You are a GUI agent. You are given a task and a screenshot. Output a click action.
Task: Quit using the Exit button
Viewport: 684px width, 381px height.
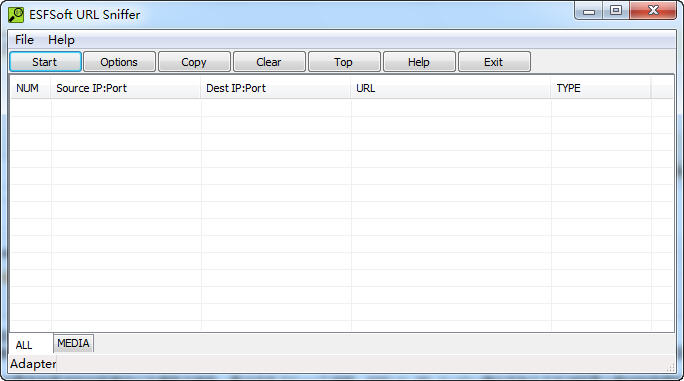coord(494,62)
